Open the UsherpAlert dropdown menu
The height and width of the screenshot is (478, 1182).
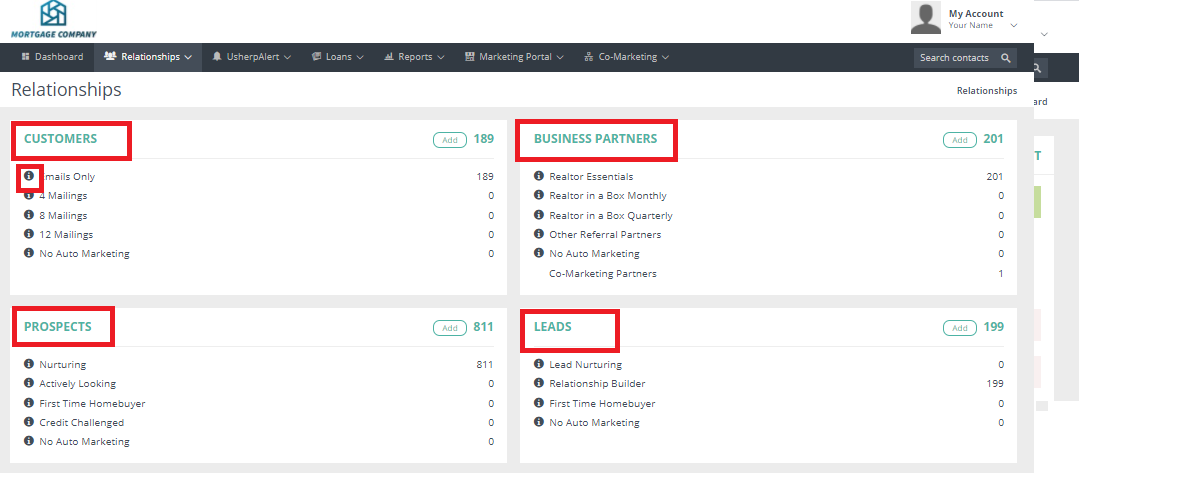tap(252, 57)
